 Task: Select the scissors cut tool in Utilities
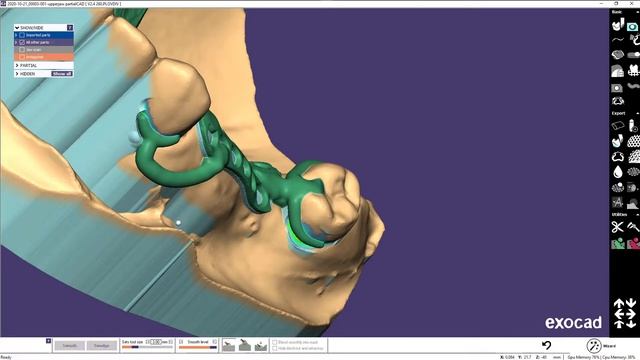pyautogui.click(x=618, y=227)
